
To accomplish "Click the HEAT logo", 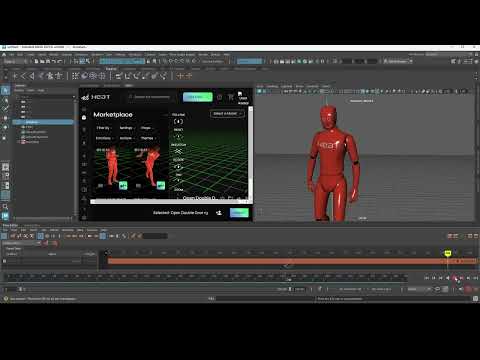I will click(96, 97).
